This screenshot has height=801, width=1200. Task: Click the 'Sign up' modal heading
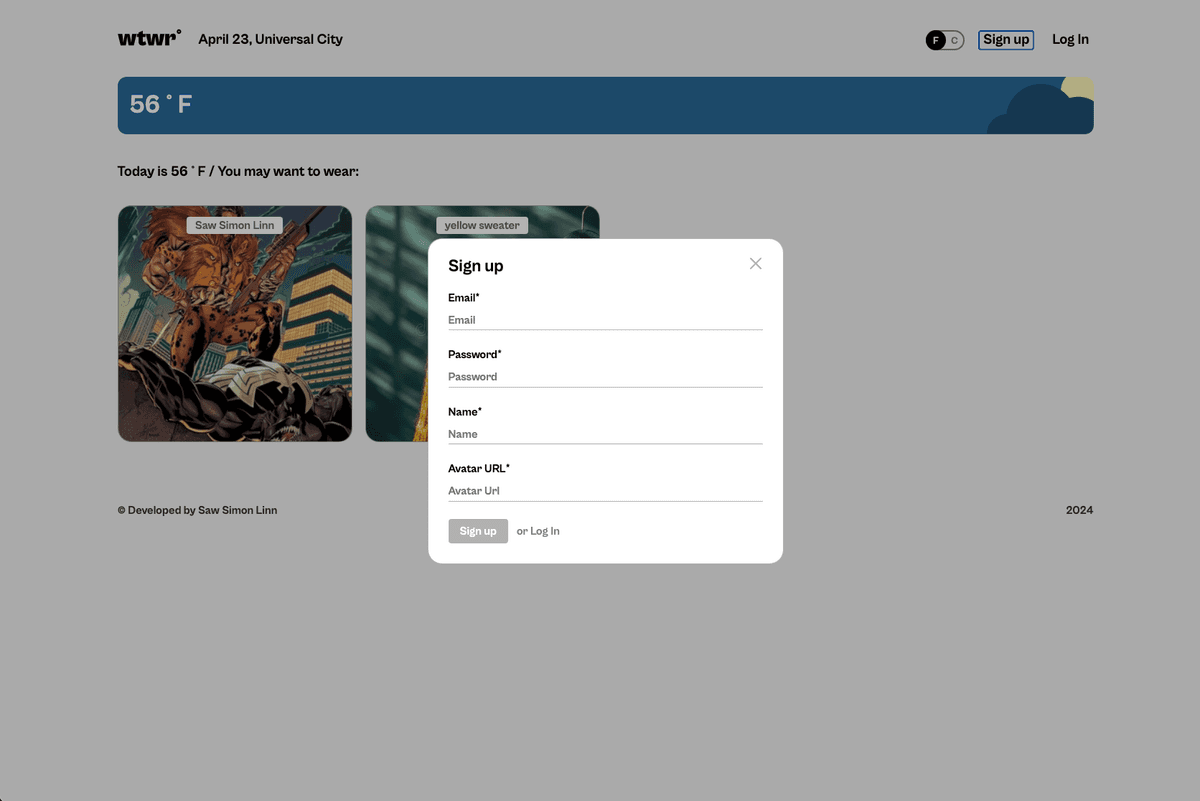tap(476, 266)
